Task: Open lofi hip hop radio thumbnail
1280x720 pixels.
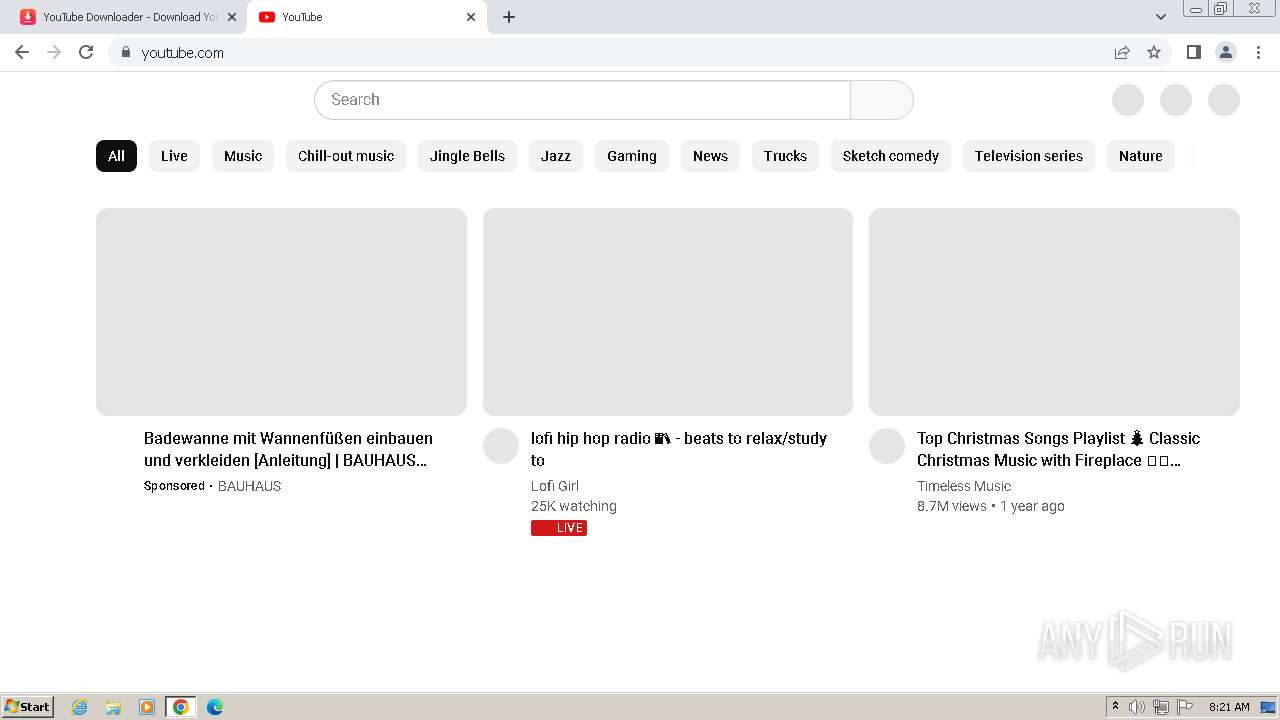Action: coord(668,312)
